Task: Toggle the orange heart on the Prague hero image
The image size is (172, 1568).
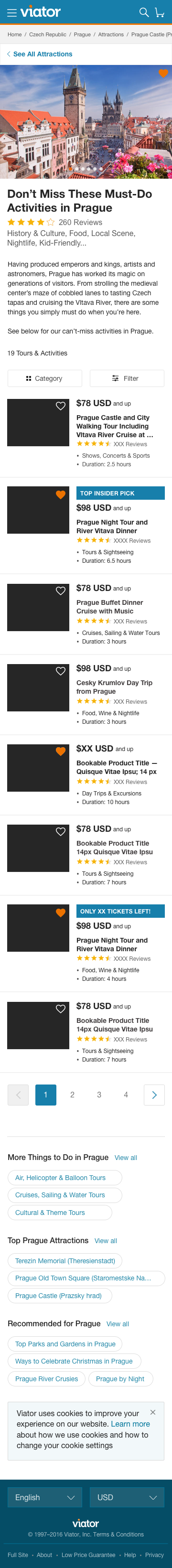Action: click(x=163, y=73)
